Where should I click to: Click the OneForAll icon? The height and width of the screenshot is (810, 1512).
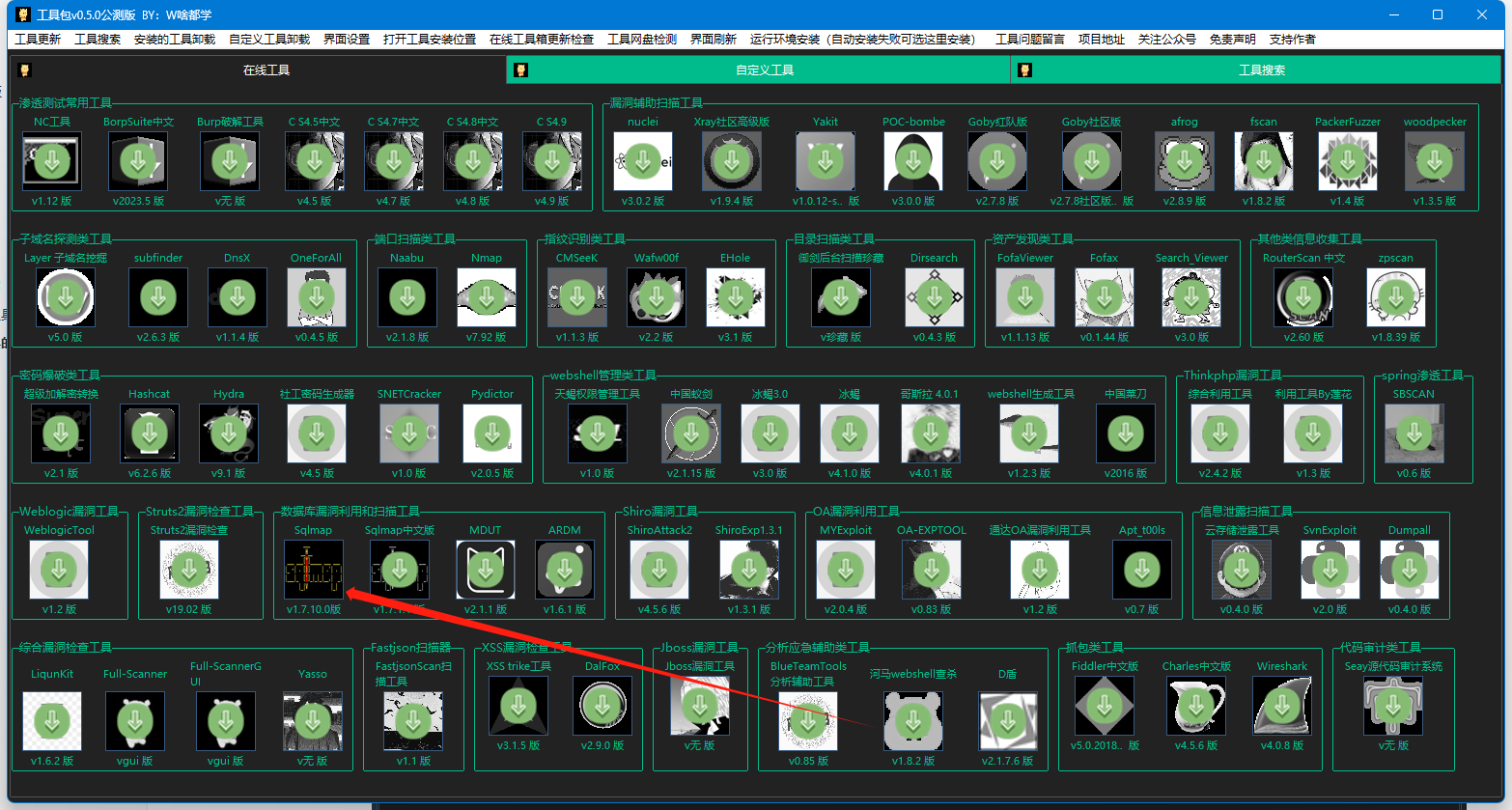coord(317,297)
